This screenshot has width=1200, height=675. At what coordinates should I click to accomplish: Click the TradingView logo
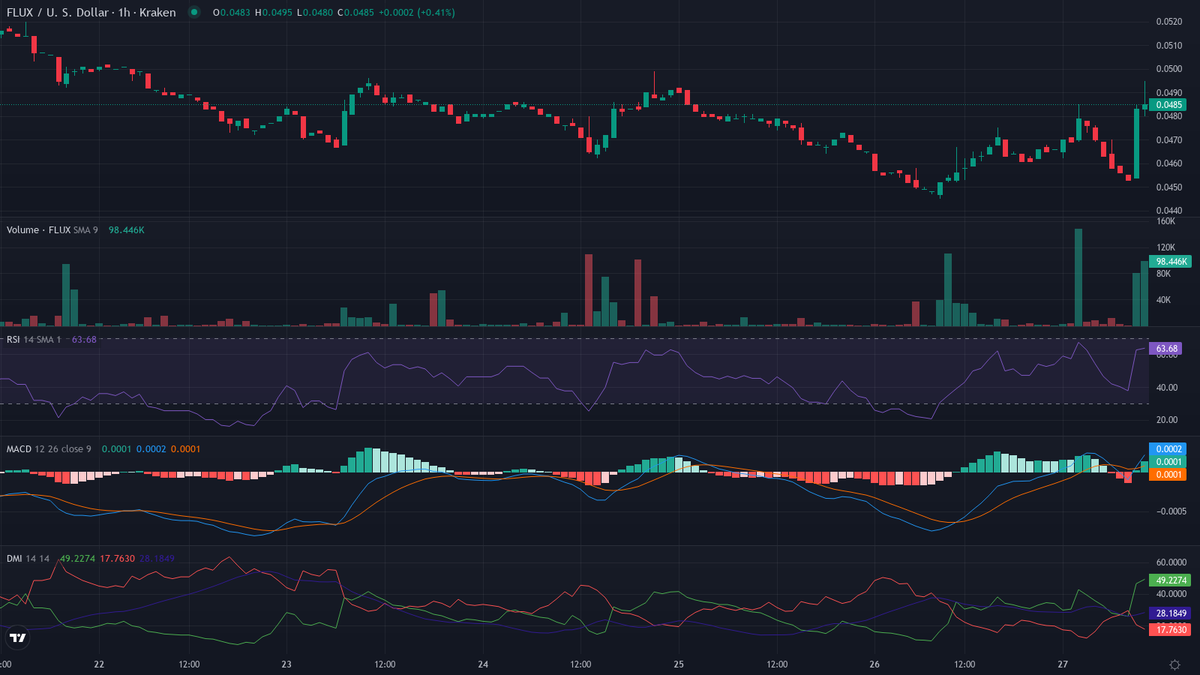[x=17, y=637]
